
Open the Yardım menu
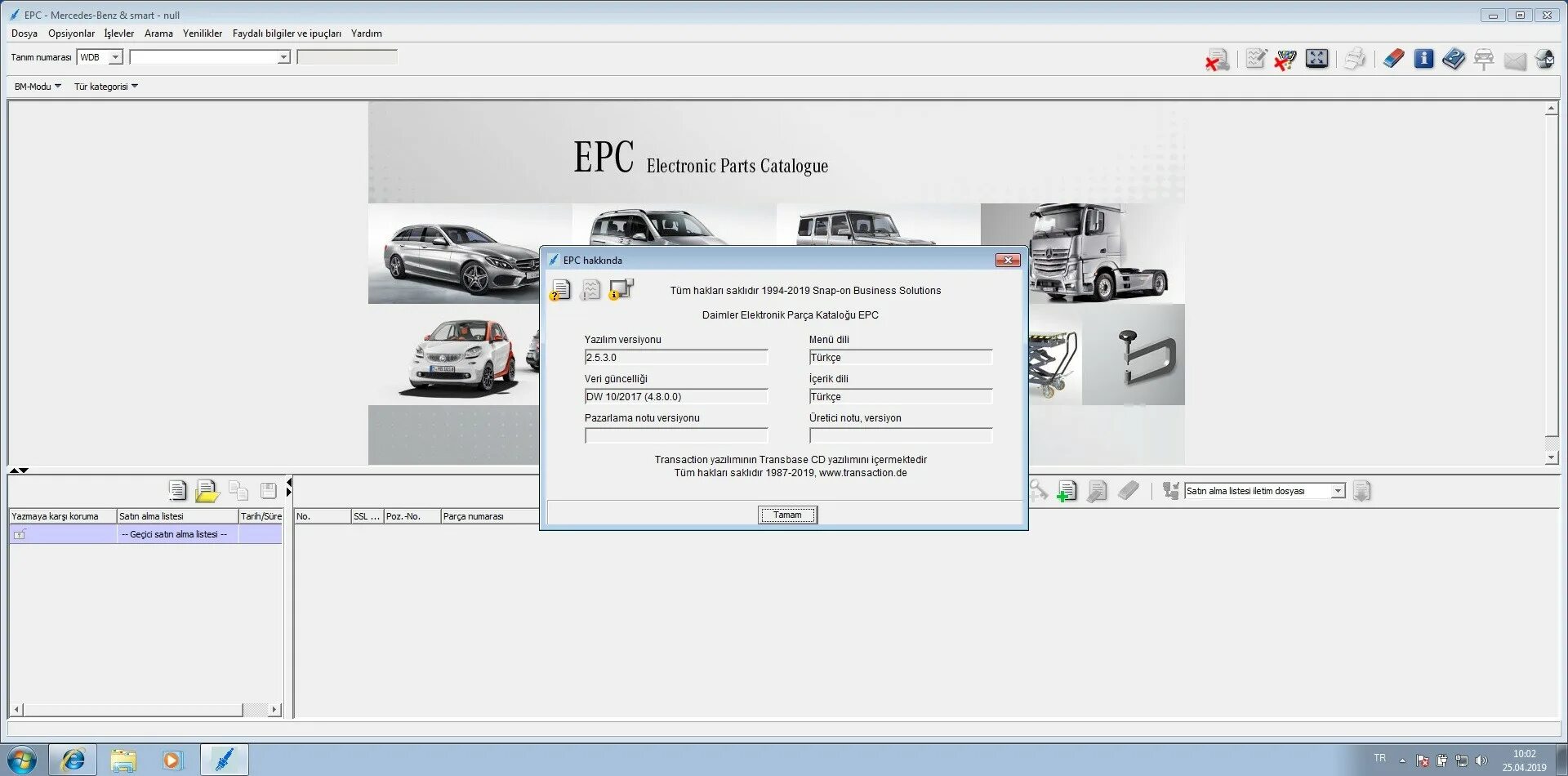[x=367, y=33]
